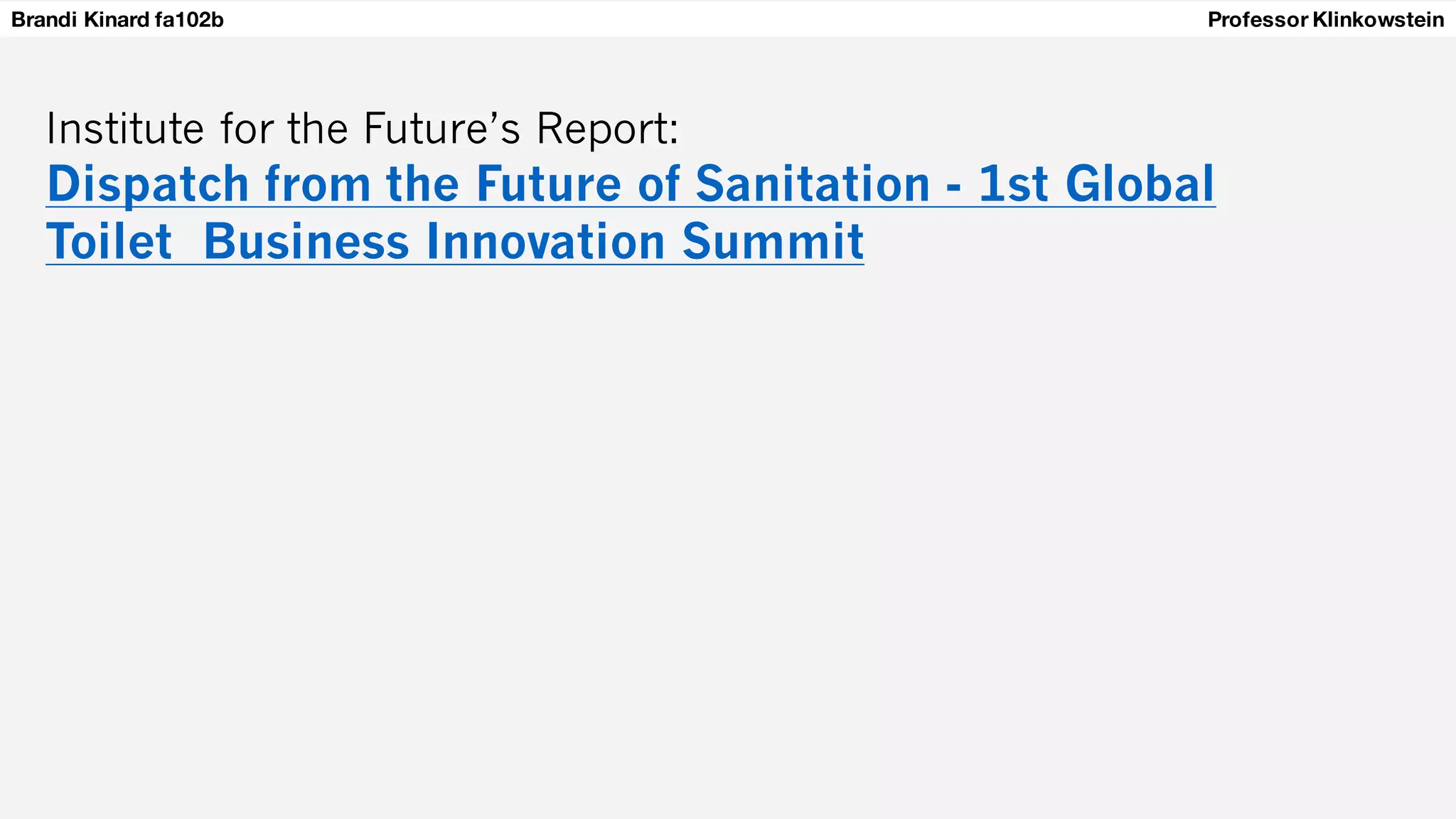Screen dimensions: 1456x819
Task: Click the word 'Summit' in the hyperlink
Action: 773,242
